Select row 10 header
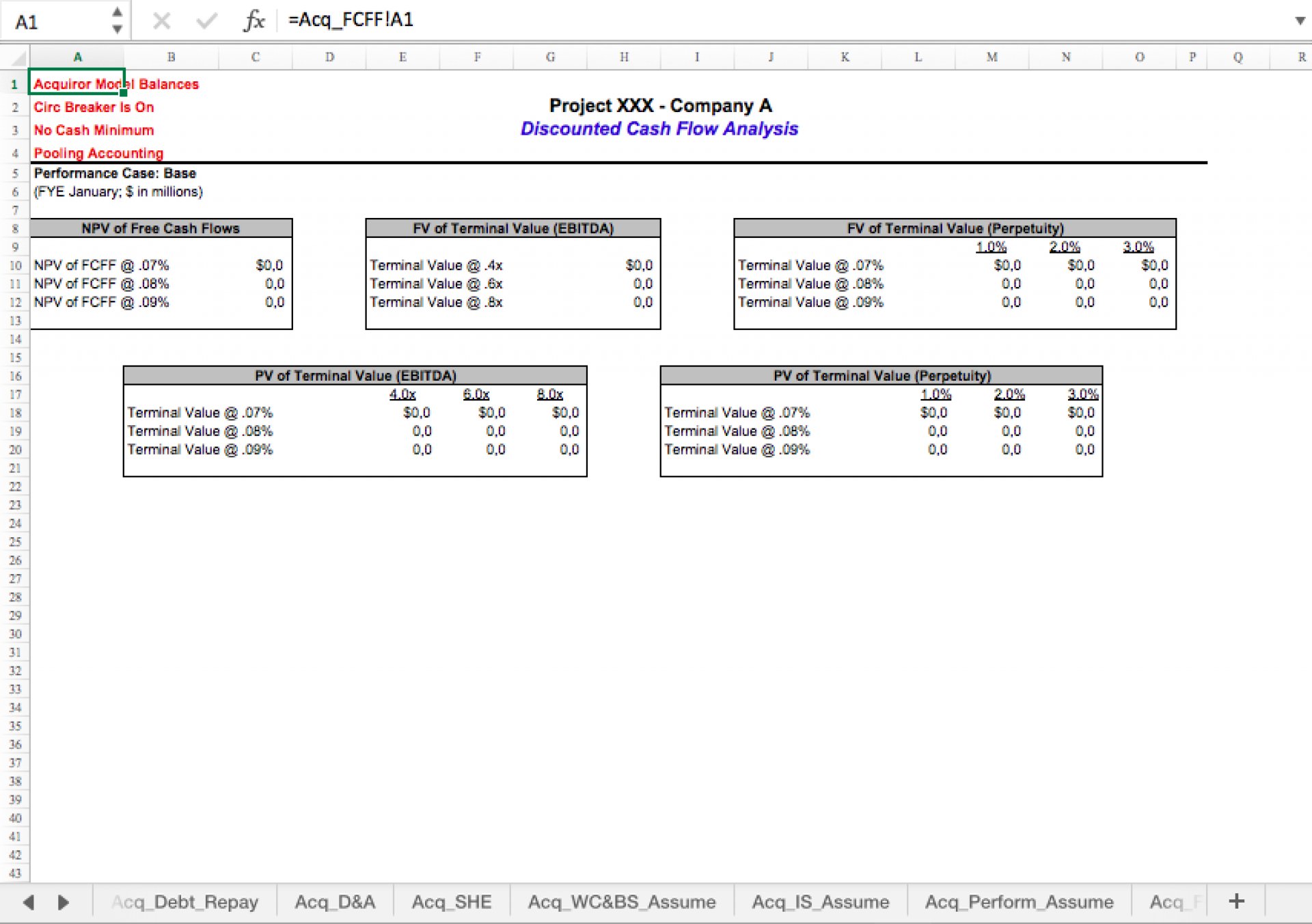Viewport: 1312px width, 924px height. [14, 265]
